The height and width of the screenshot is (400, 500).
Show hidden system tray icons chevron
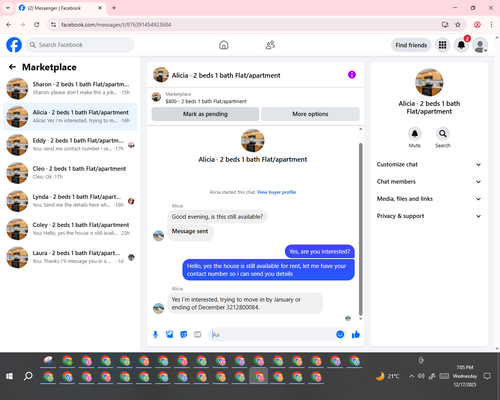(411, 376)
